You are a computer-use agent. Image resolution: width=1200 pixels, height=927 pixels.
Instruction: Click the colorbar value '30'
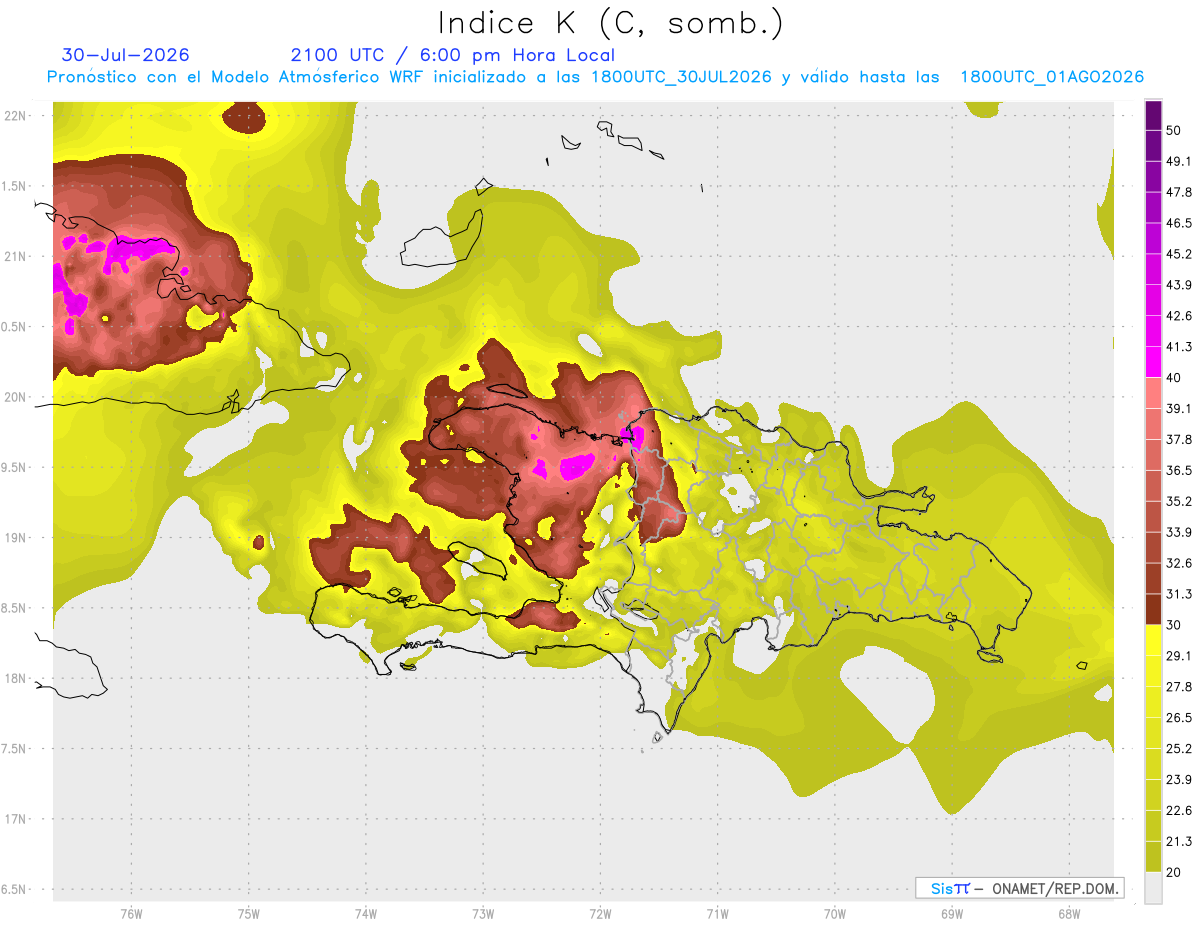click(1174, 625)
